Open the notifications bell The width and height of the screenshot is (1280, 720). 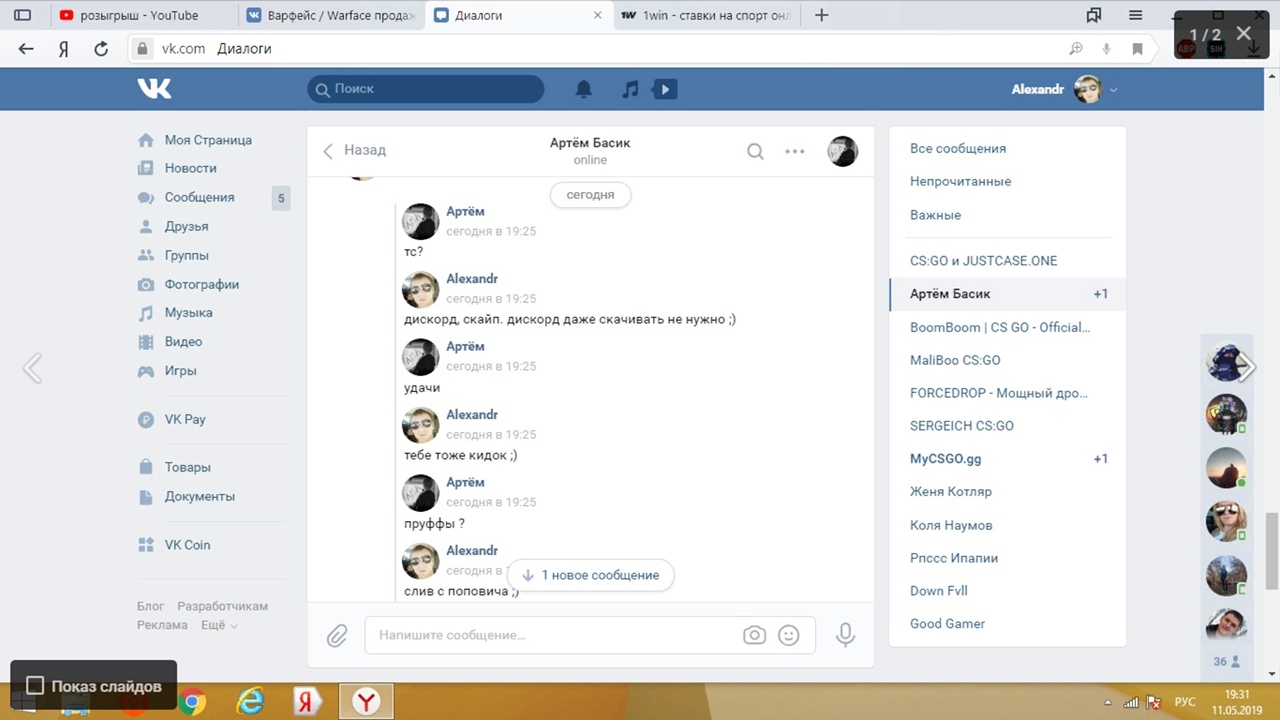coord(584,90)
